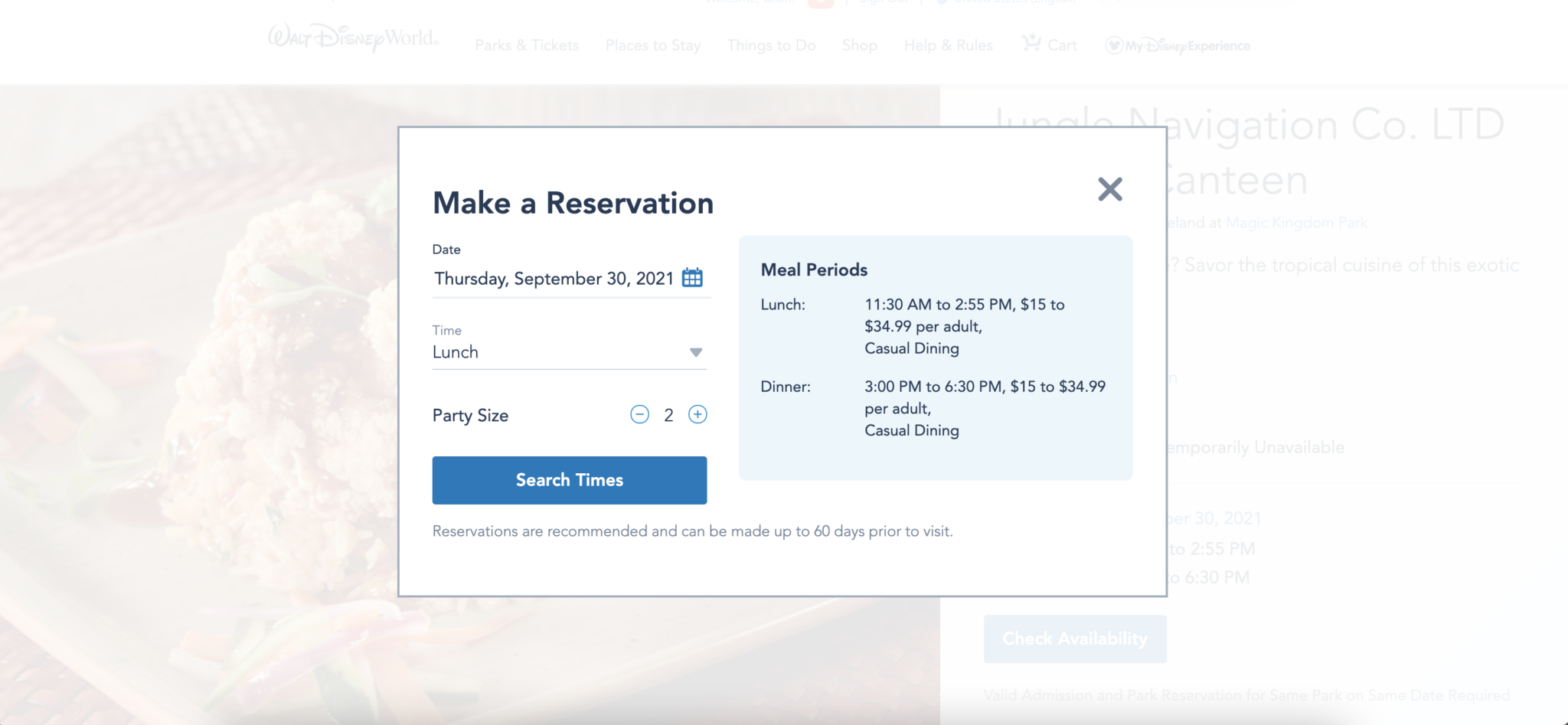This screenshot has height=725, width=1568.
Task: Click the party size number 2
Action: click(668, 416)
